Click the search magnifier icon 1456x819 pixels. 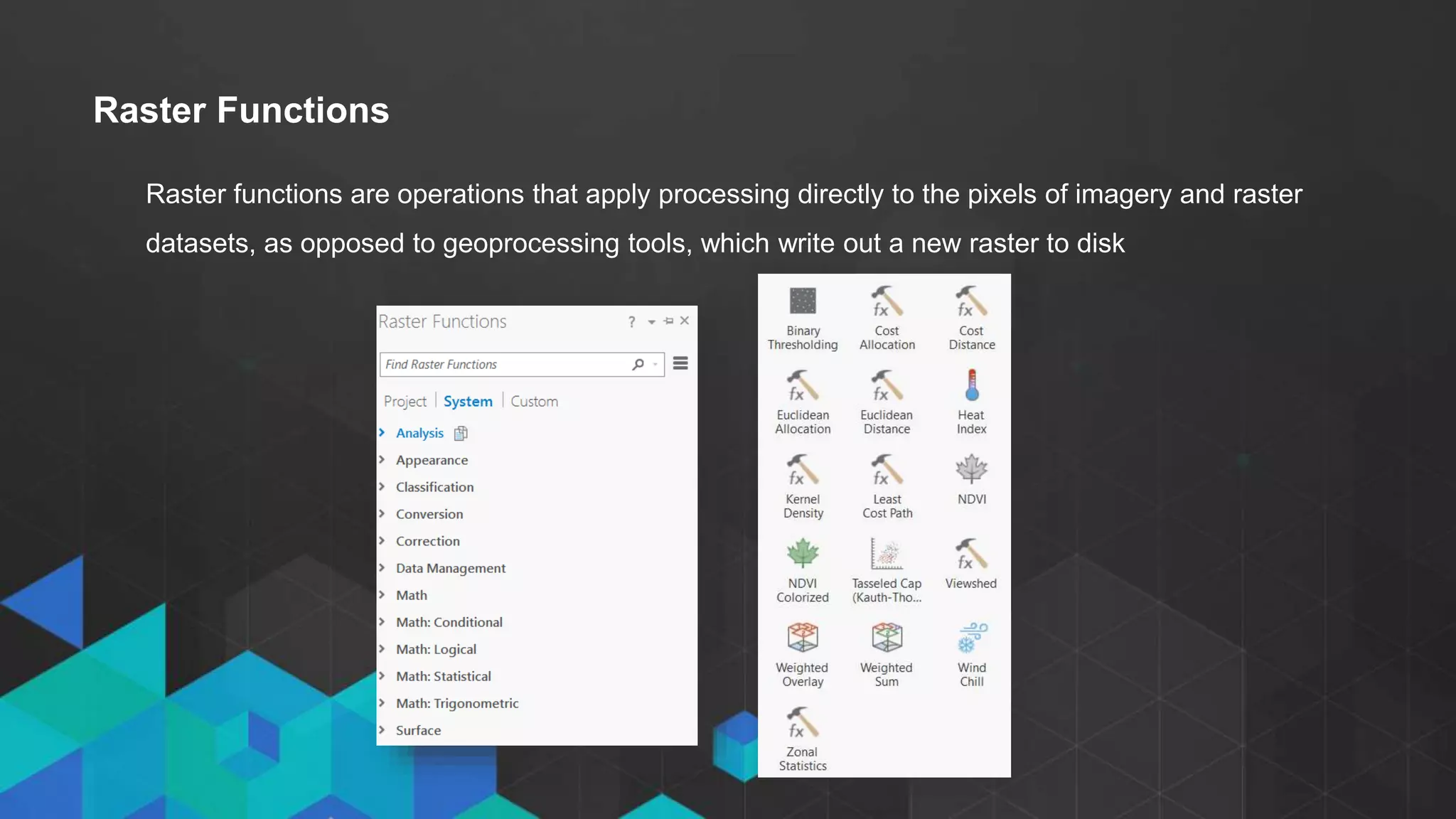click(638, 364)
